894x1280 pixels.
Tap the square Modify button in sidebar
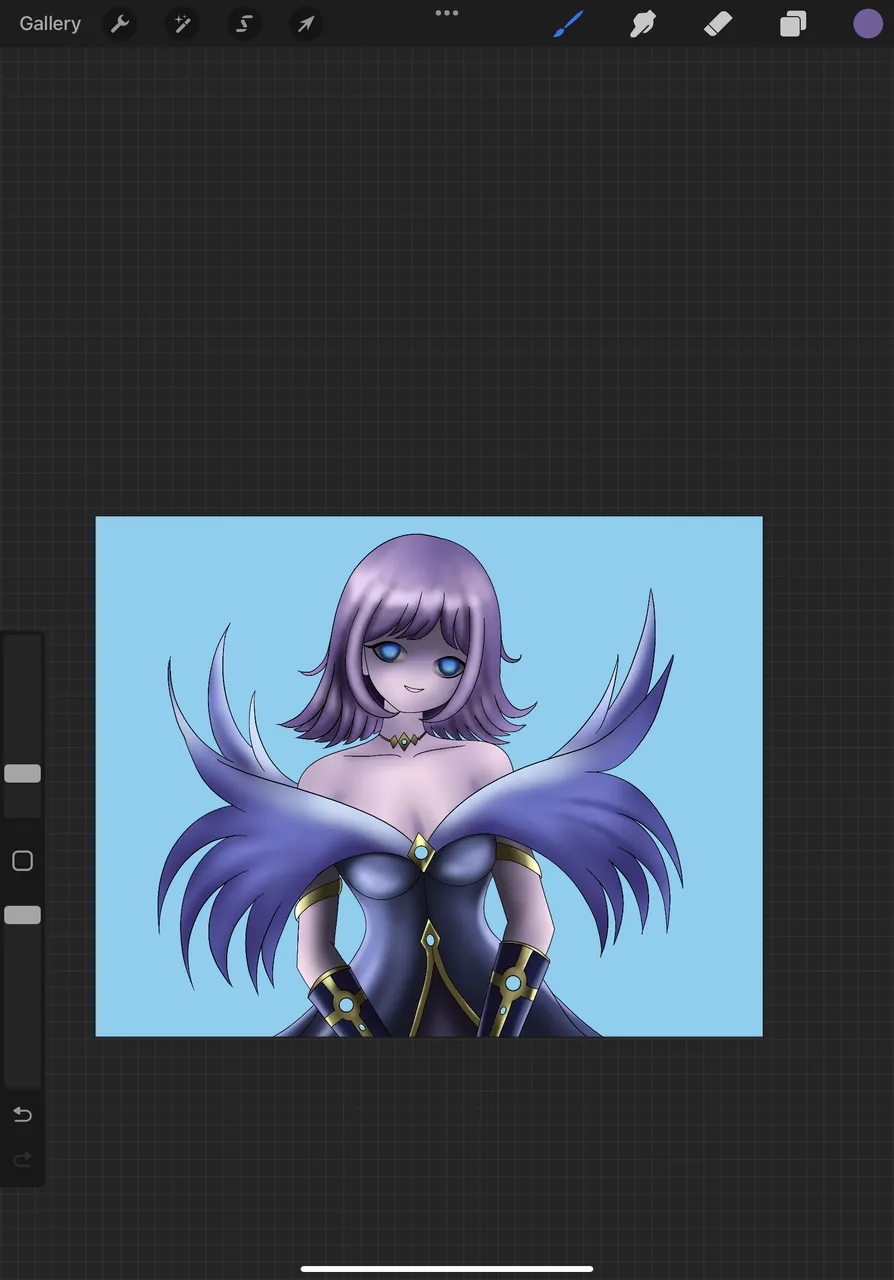tap(22, 861)
